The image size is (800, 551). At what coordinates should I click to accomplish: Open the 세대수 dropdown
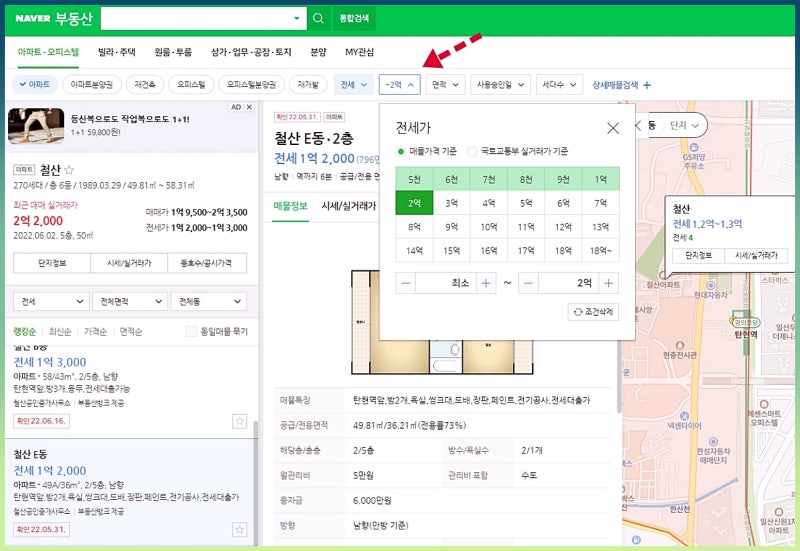(559, 85)
